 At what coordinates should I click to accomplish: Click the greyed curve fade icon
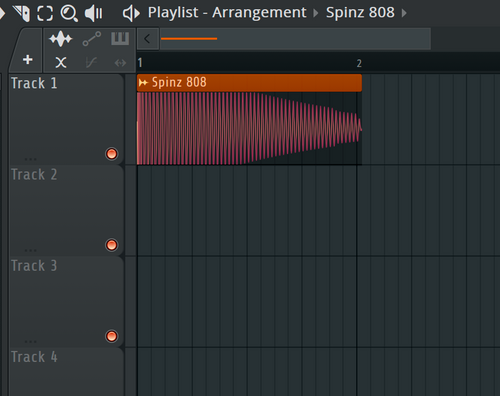click(91, 62)
